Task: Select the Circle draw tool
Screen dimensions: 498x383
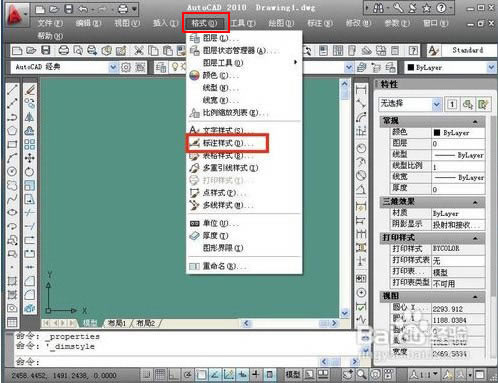Action: (12, 171)
